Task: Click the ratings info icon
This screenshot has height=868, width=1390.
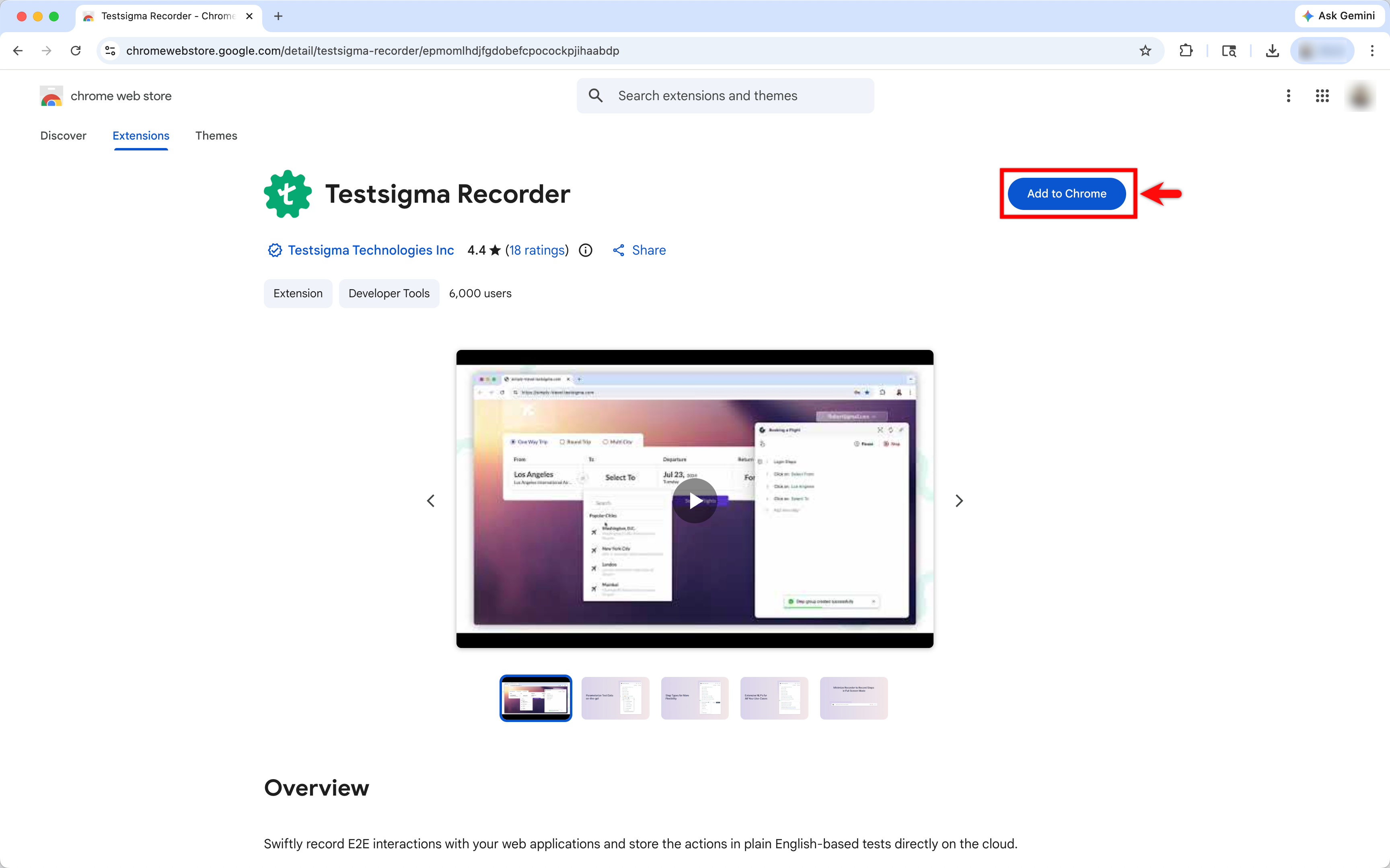Action: (585, 250)
